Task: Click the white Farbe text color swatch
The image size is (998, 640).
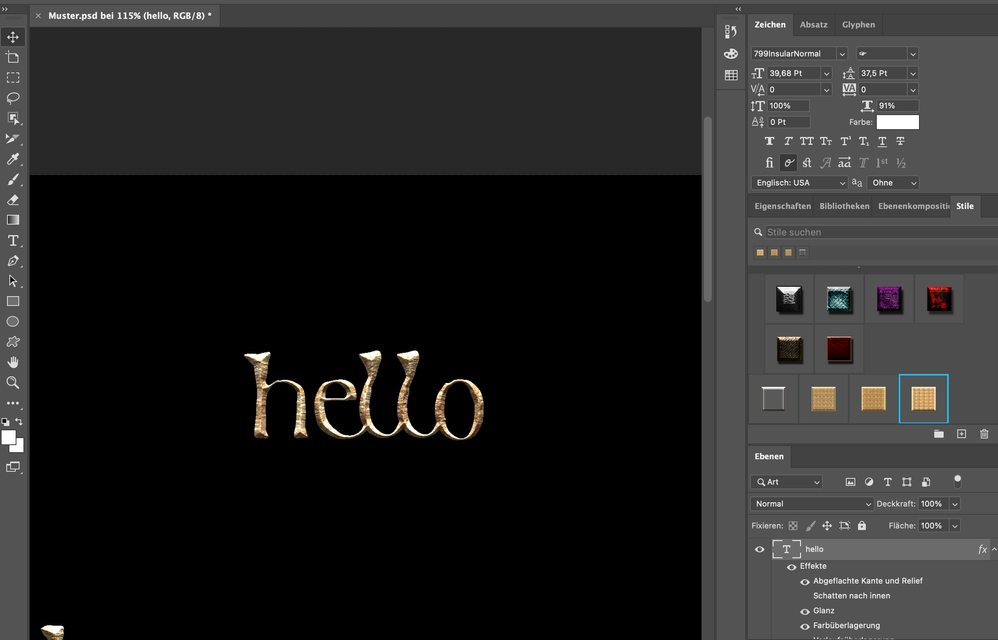Action: pos(897,122)
